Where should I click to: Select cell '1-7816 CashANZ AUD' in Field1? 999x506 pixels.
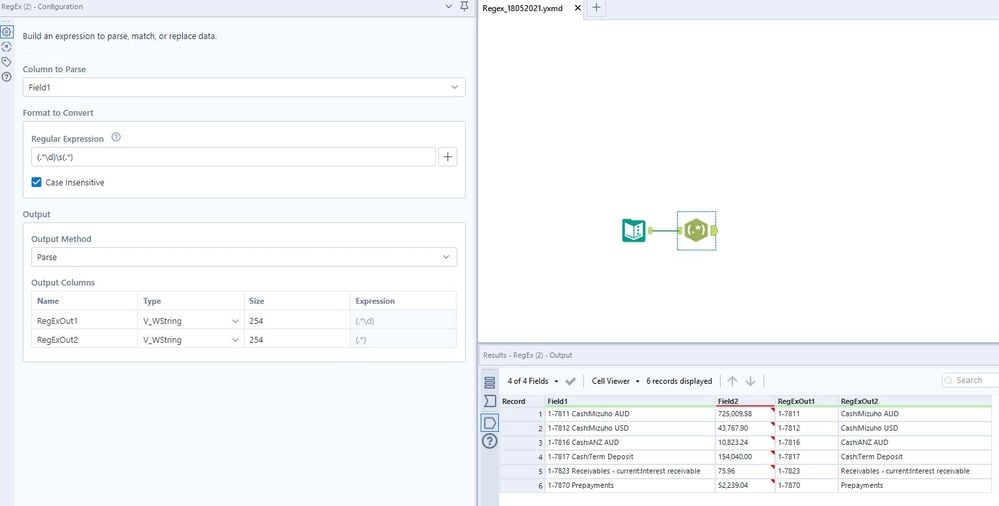point(630,442)
